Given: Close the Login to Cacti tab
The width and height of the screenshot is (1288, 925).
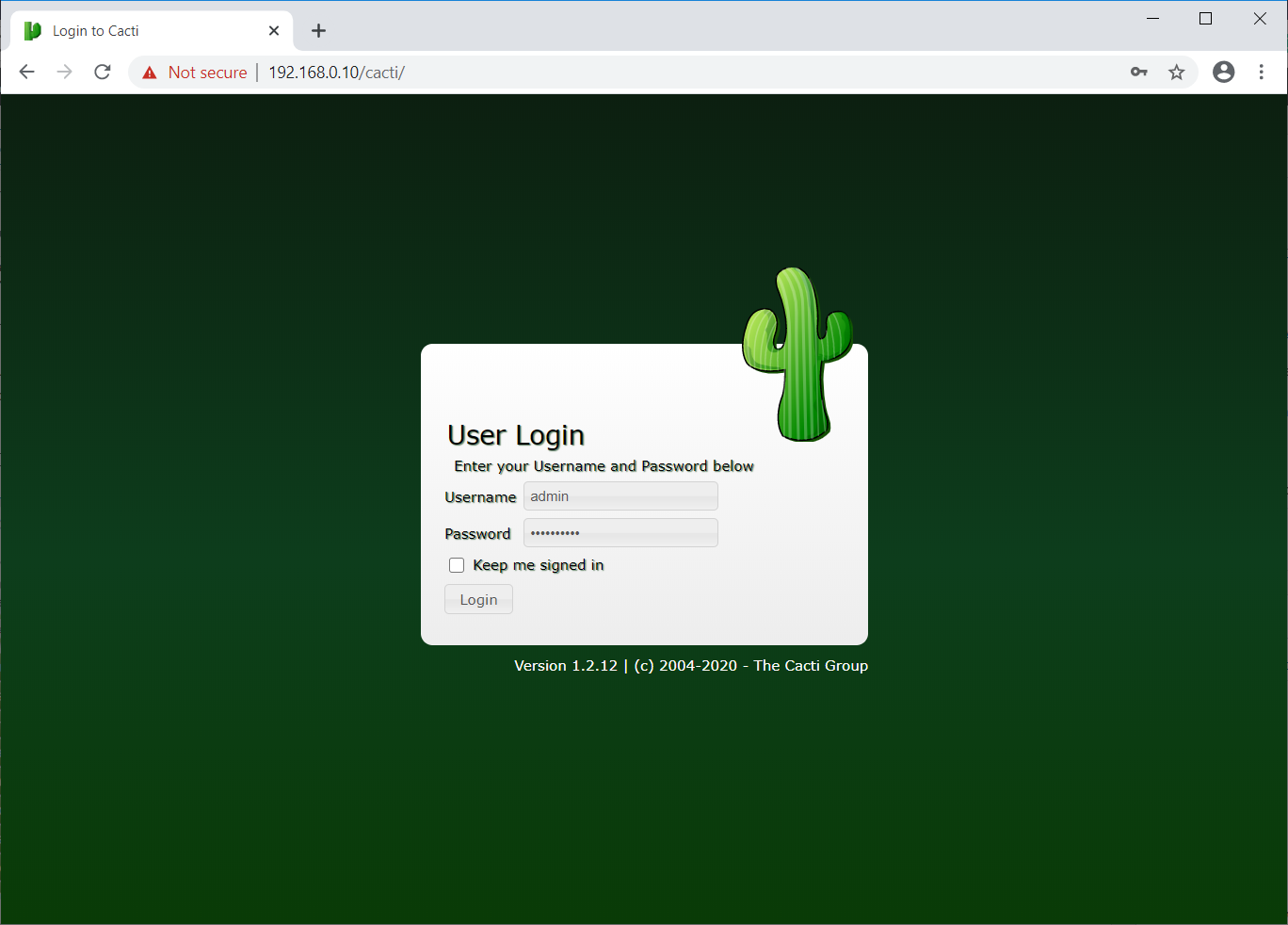Looking at the screenshot, I should click(x=274, y=30).
